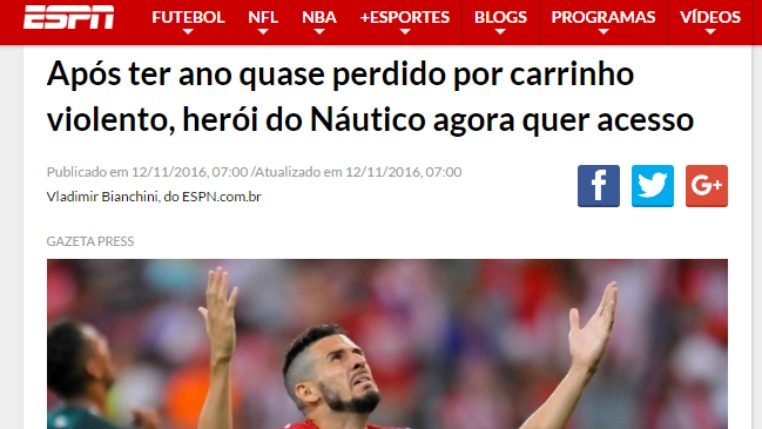The width and height of the screenshot is (762, 429).
Task: Open the FUTEBOL menu
Action: tap(188, 17)
